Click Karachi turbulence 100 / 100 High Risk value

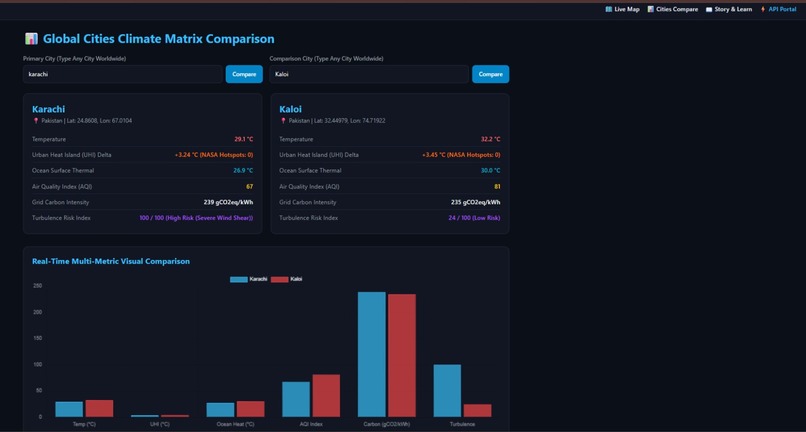coord(196,218)
